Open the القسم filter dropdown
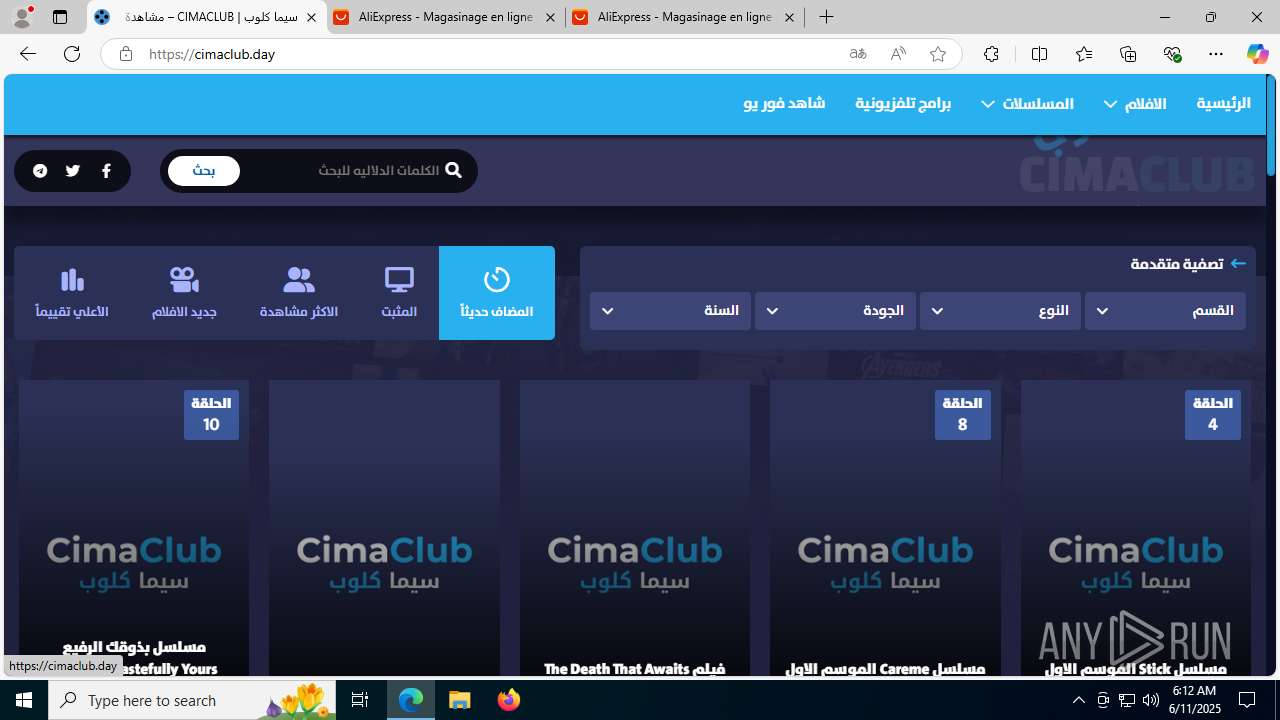 pyautogui.click(x=1165, y=311)
